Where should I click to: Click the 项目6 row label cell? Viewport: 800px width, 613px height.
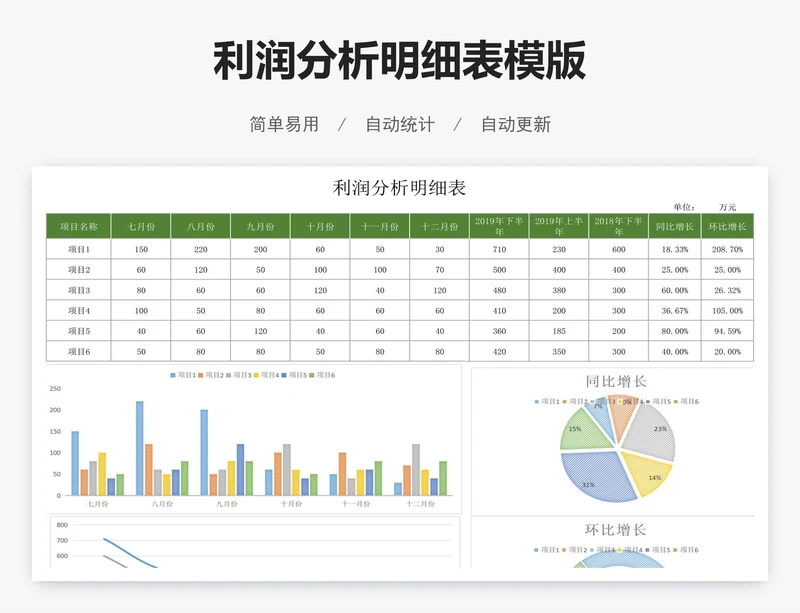(79, 352)
